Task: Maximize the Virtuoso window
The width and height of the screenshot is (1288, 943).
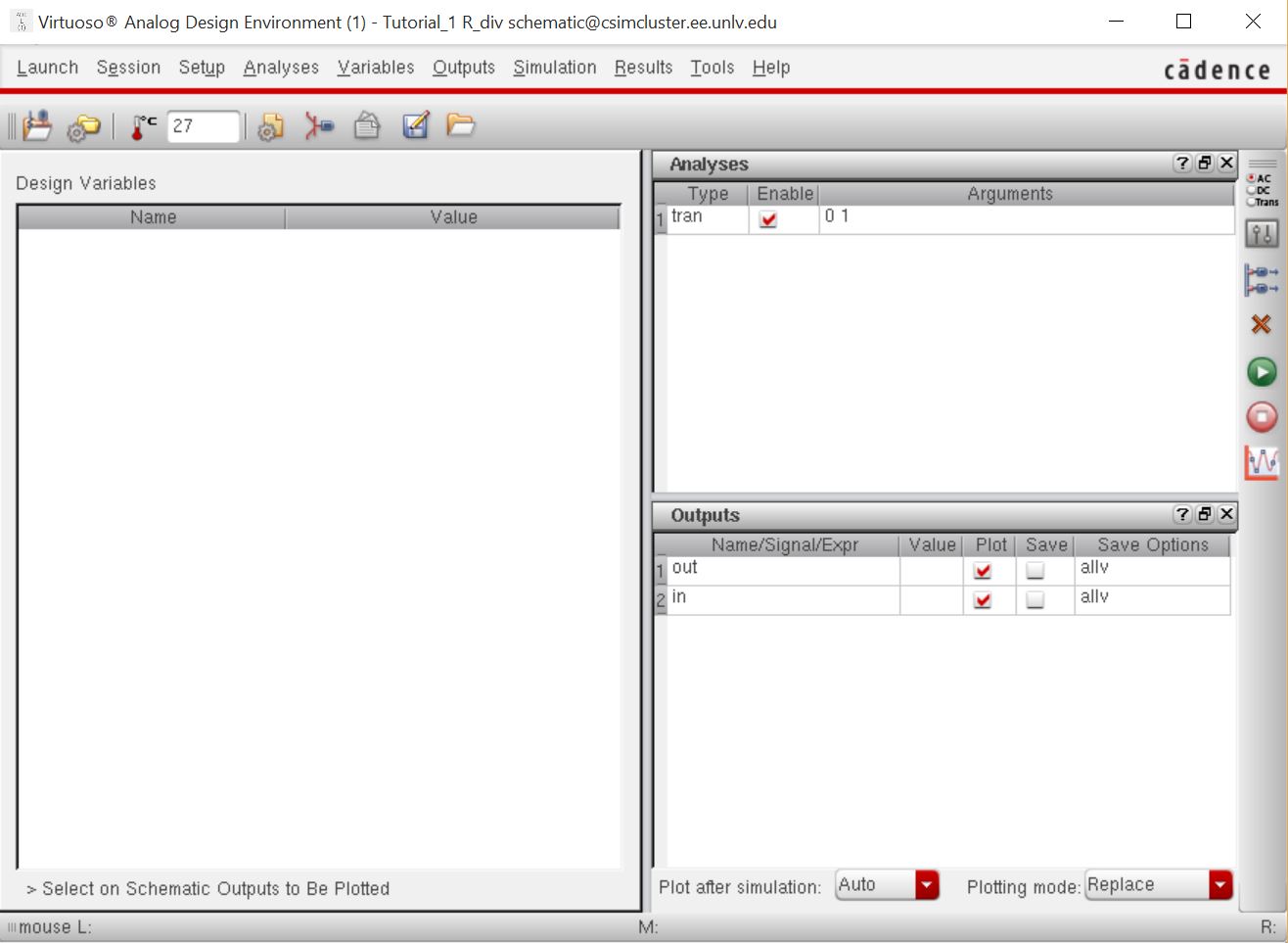Action: point(1183,22)
